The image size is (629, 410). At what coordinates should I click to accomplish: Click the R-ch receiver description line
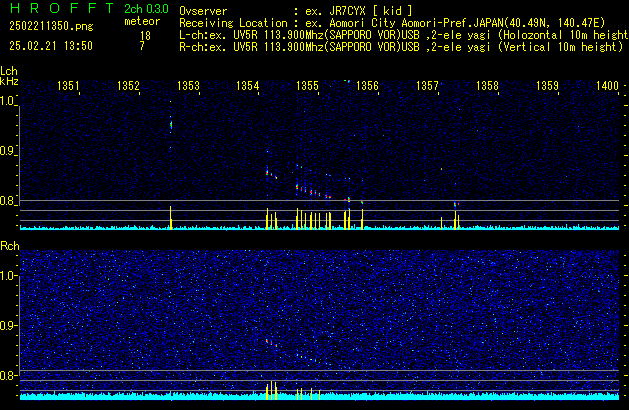(401, 47)
